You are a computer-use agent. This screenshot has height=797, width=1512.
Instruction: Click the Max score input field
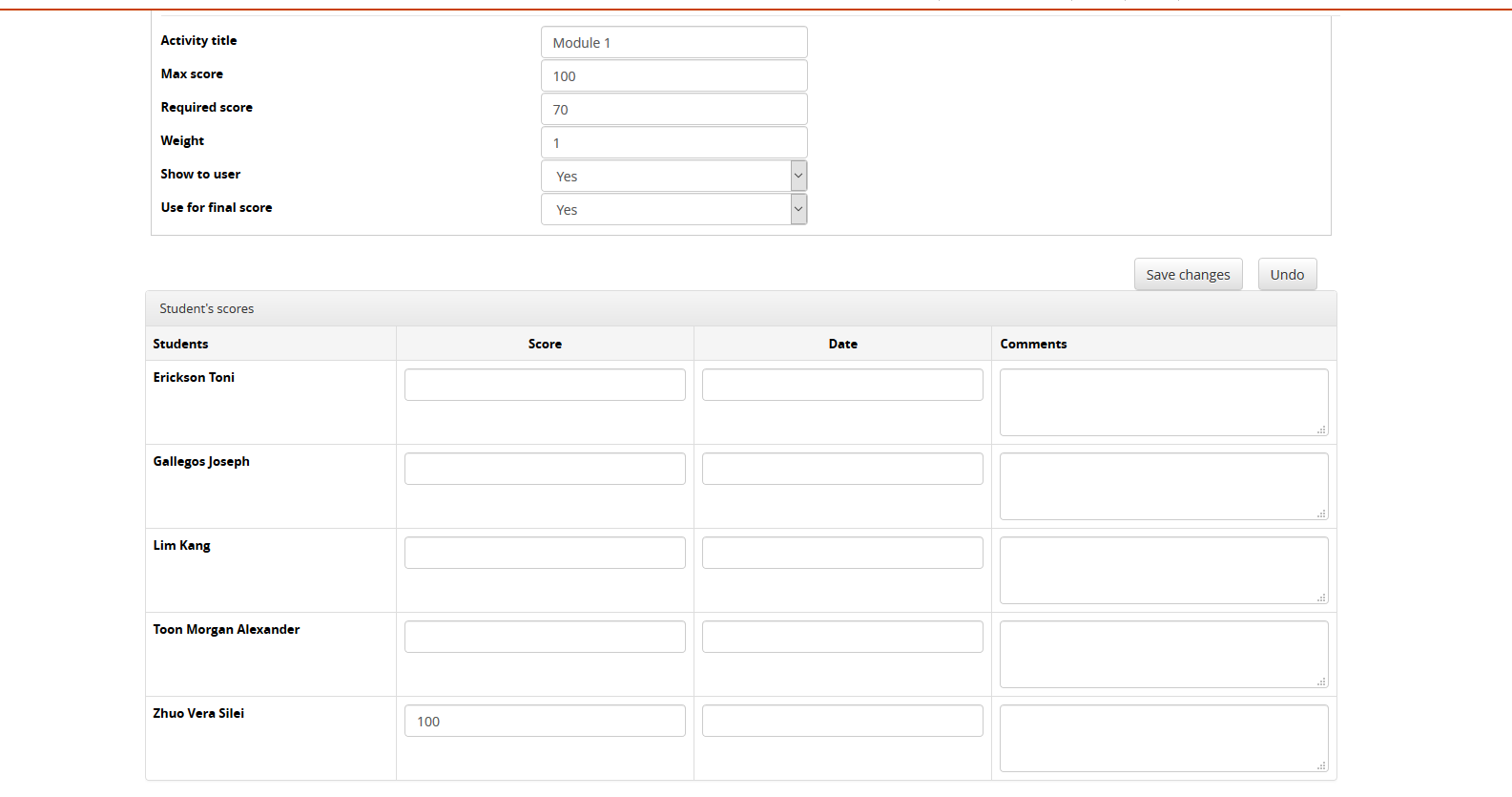tap(673, 75)
